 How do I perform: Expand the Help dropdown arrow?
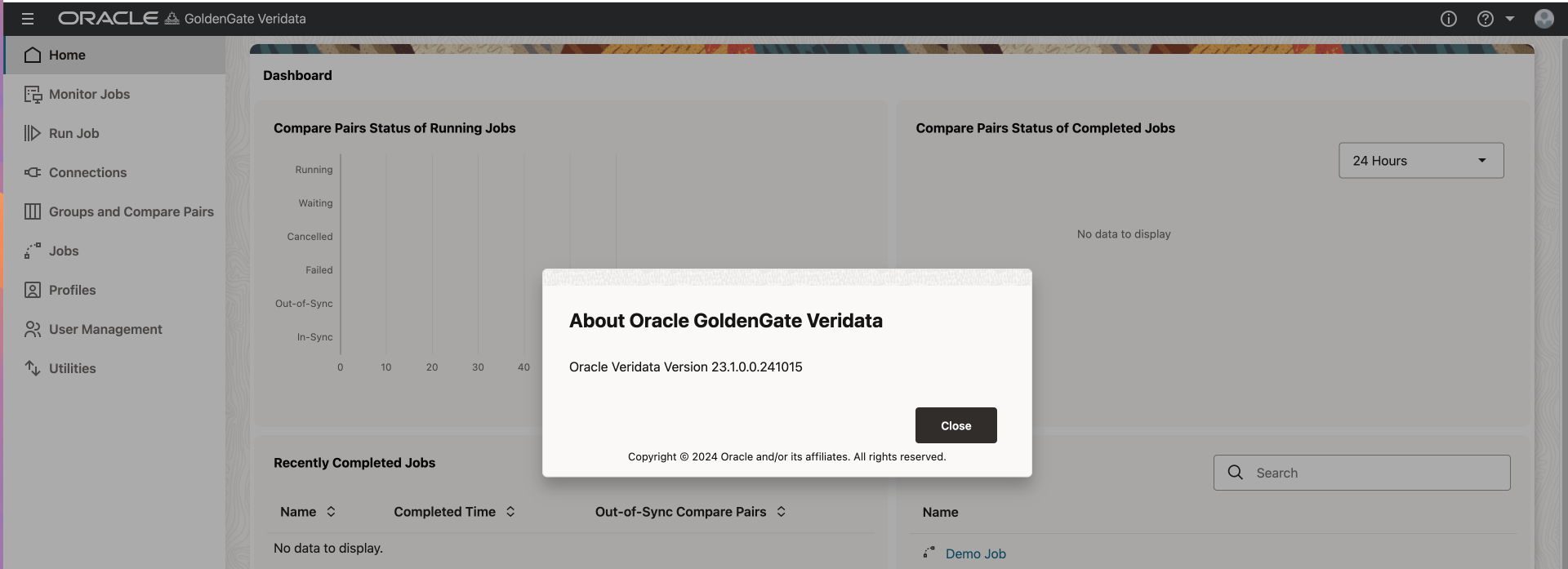pyautogui.click(x=1510, y=19)
